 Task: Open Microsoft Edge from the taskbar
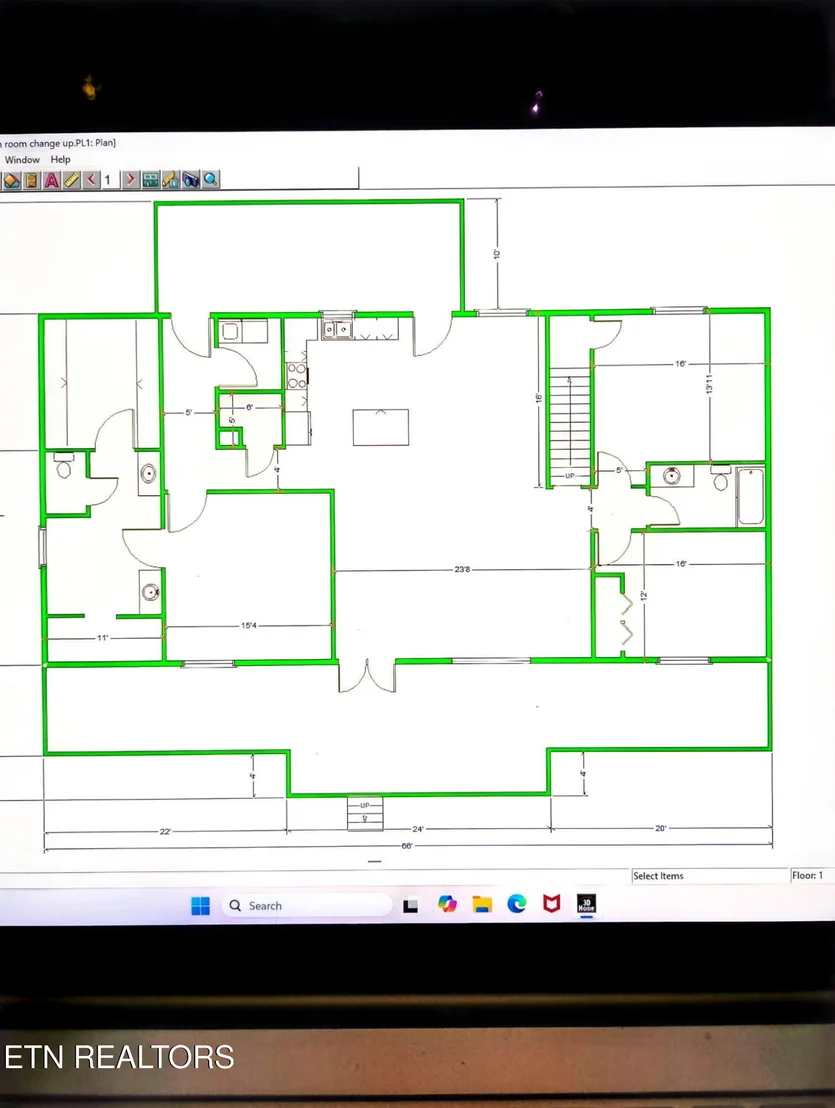(517, 904)
